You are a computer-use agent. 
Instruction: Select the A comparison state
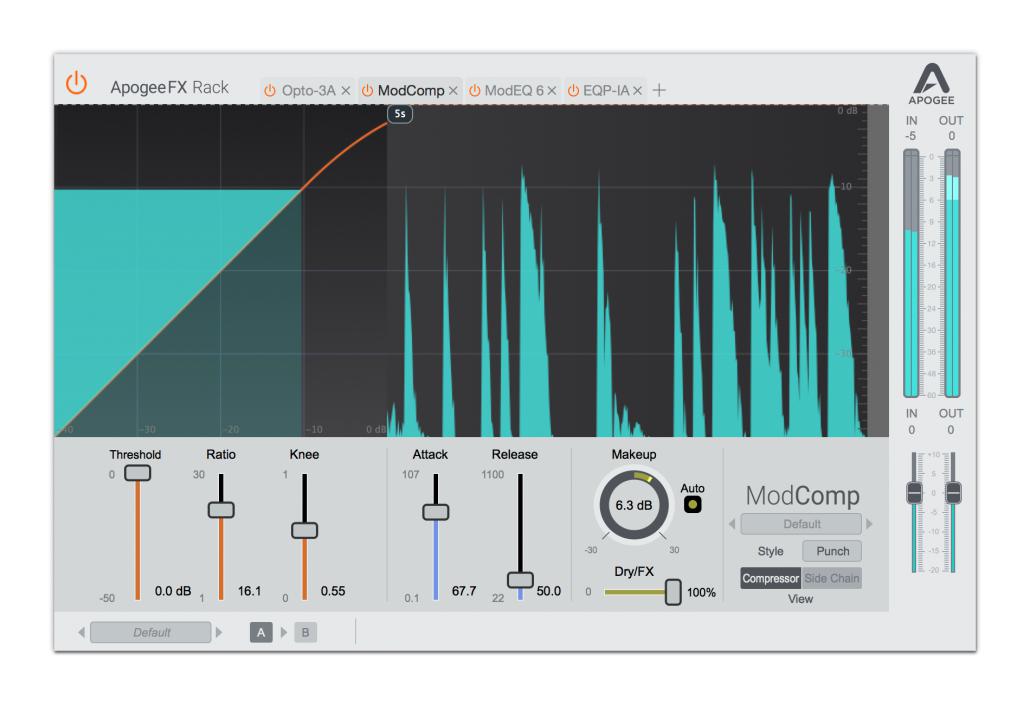261,632
